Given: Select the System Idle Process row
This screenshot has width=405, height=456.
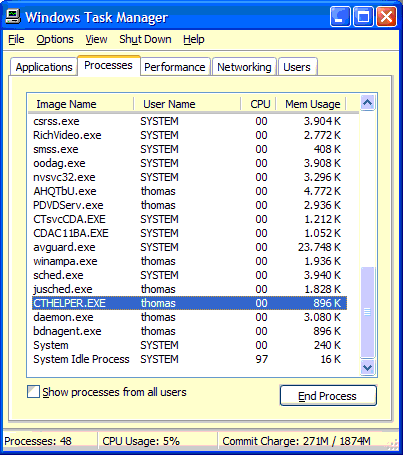Looking at the screenshot, I should point(189,359).
